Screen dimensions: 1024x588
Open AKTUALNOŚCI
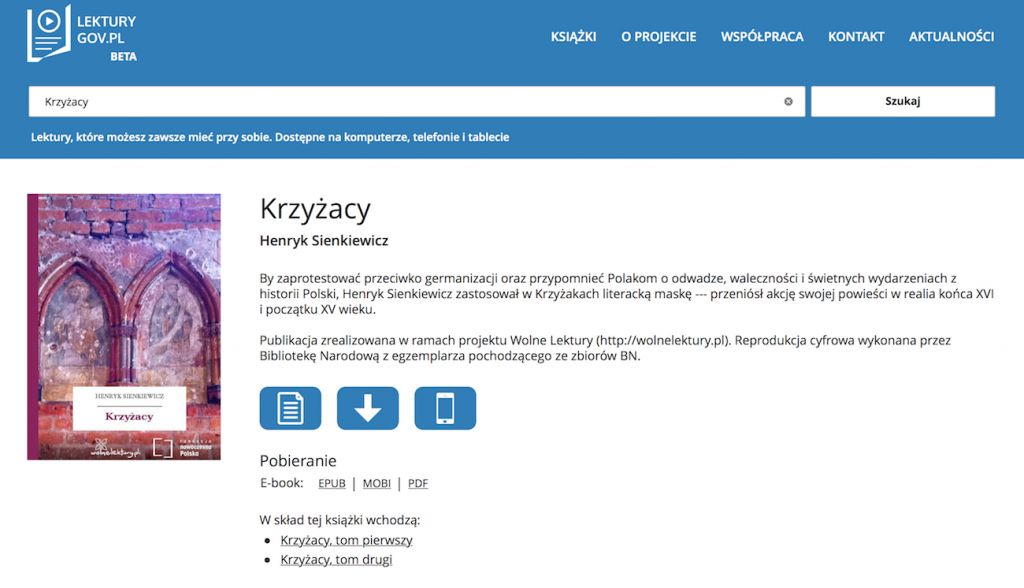coord(950,36)
